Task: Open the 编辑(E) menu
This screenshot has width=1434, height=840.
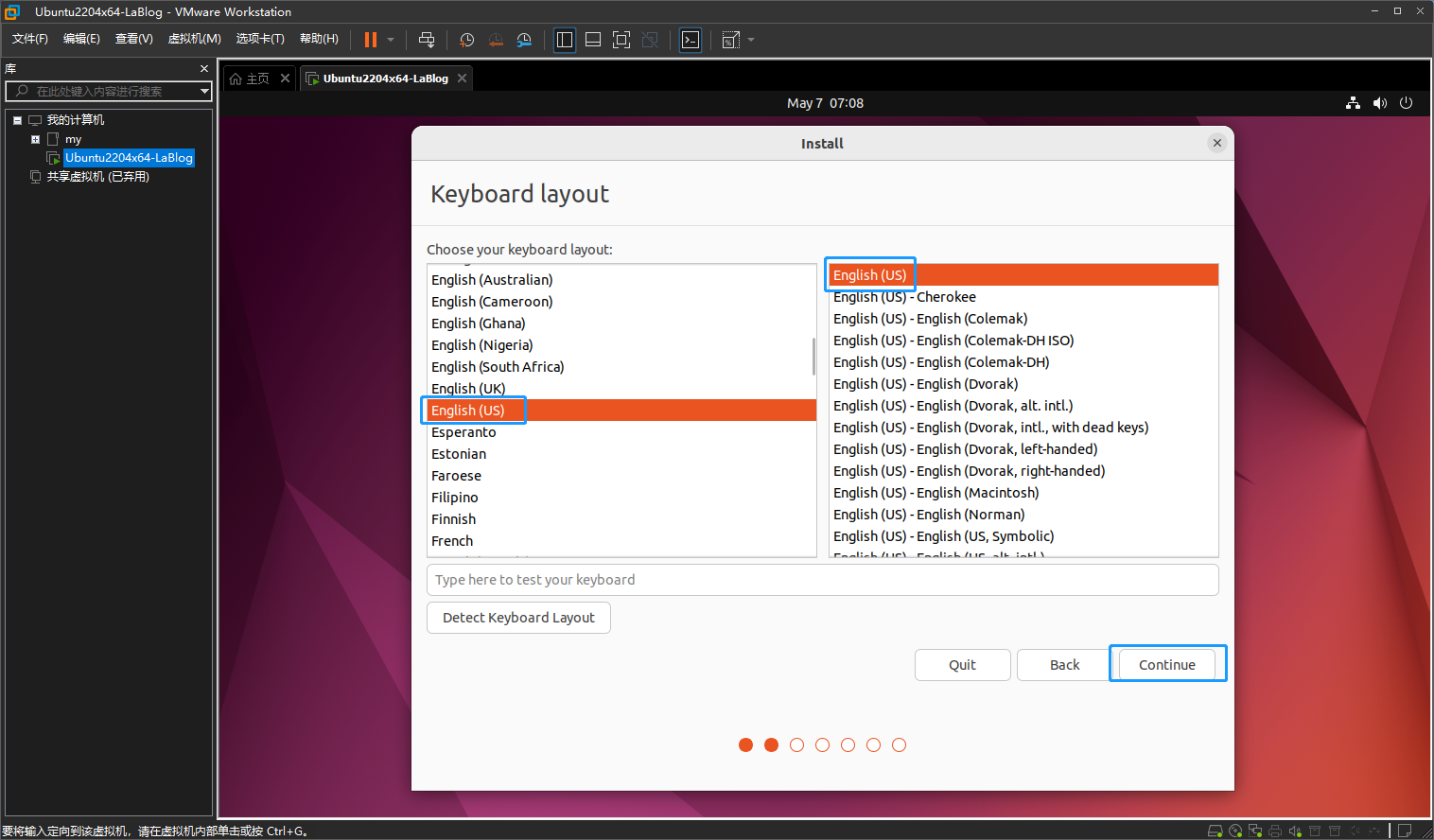Action: click(81, 39)
